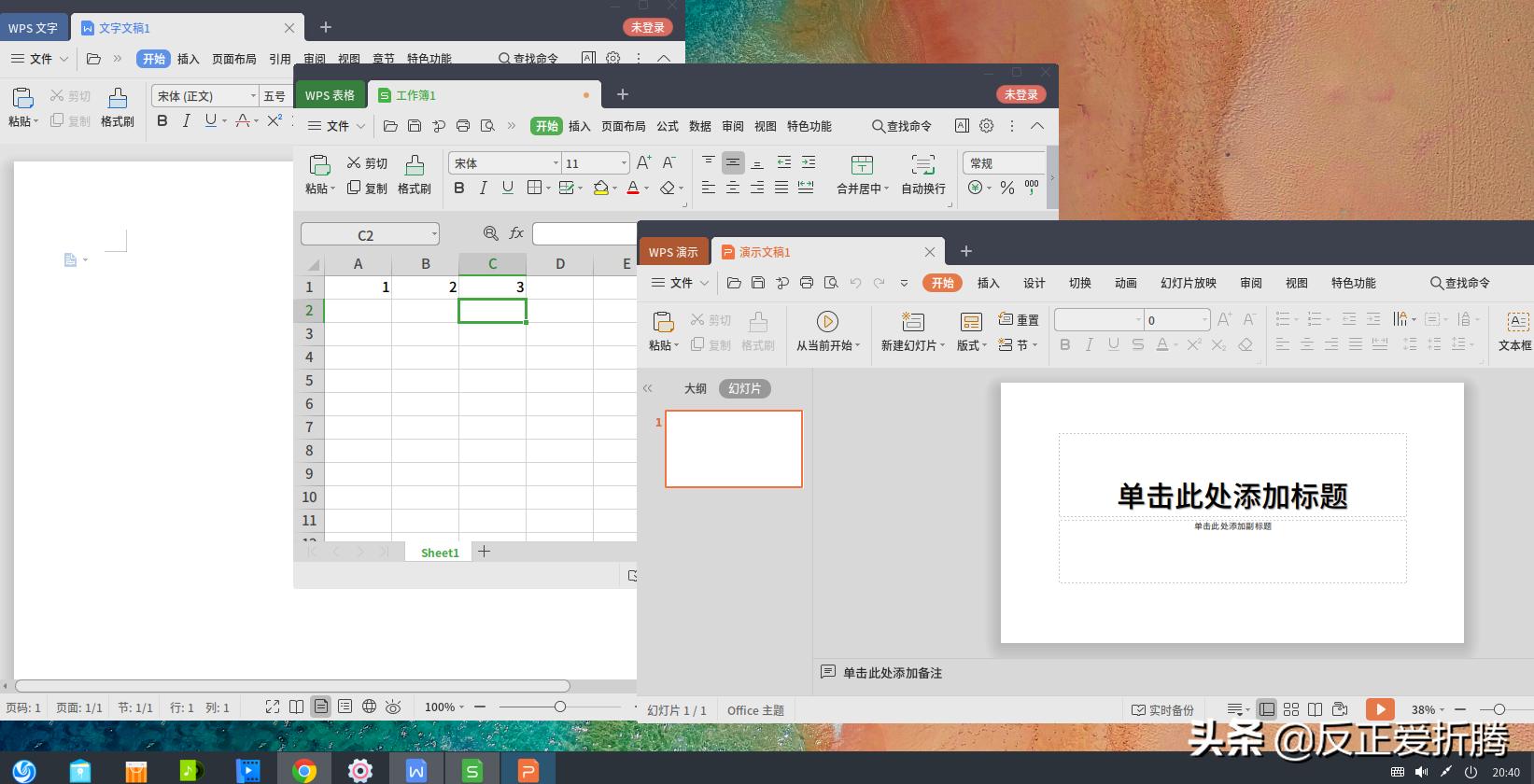Toggle reading view icon in Presentation status bar
1534x784 pixels.
(x=1315, y=709)
